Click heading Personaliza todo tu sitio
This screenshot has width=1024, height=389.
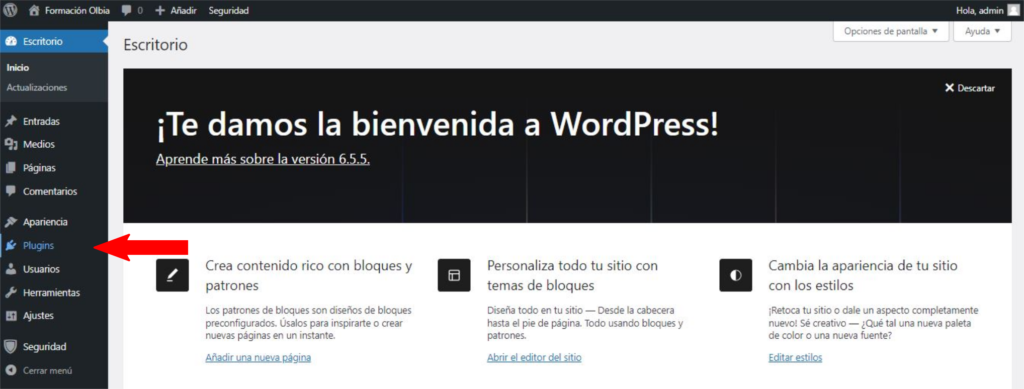(x=573, y=275)
